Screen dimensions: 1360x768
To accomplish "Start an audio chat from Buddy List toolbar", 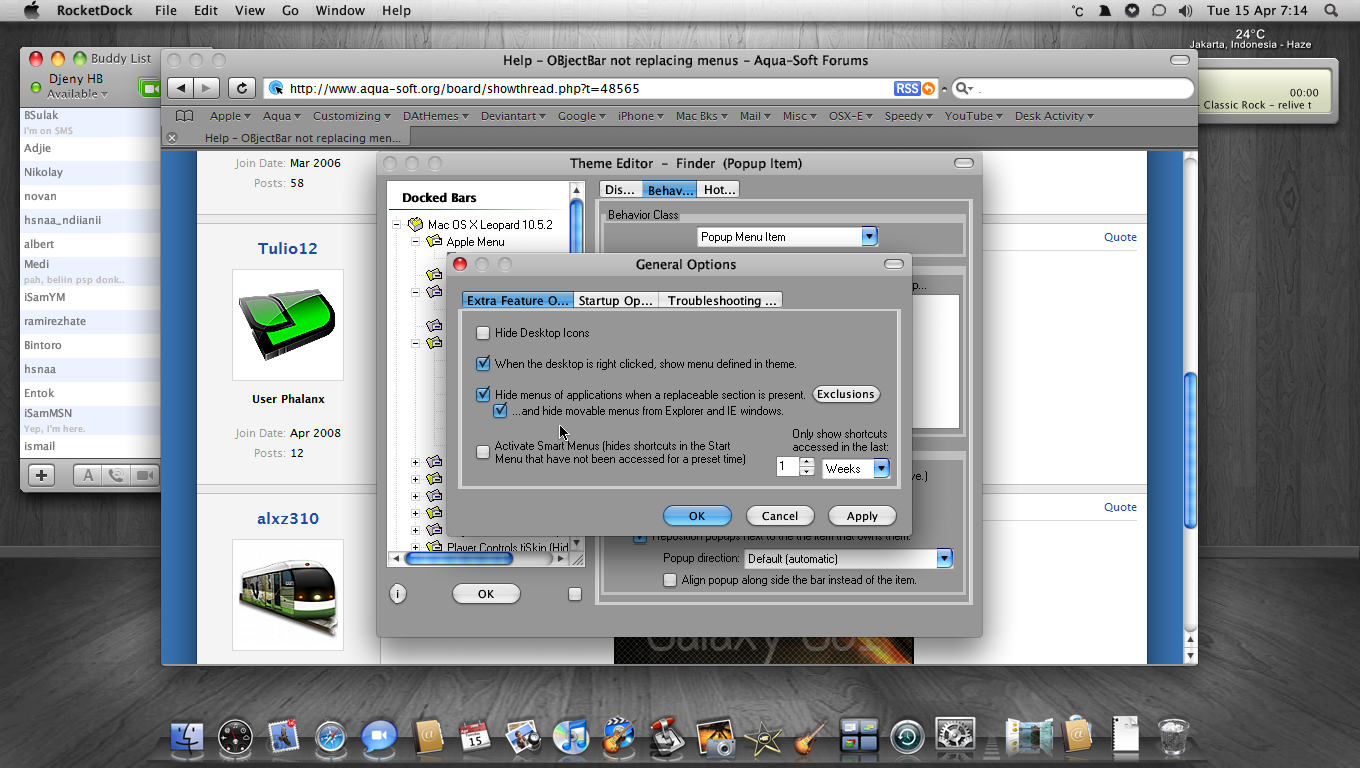I will click(116, 476).
